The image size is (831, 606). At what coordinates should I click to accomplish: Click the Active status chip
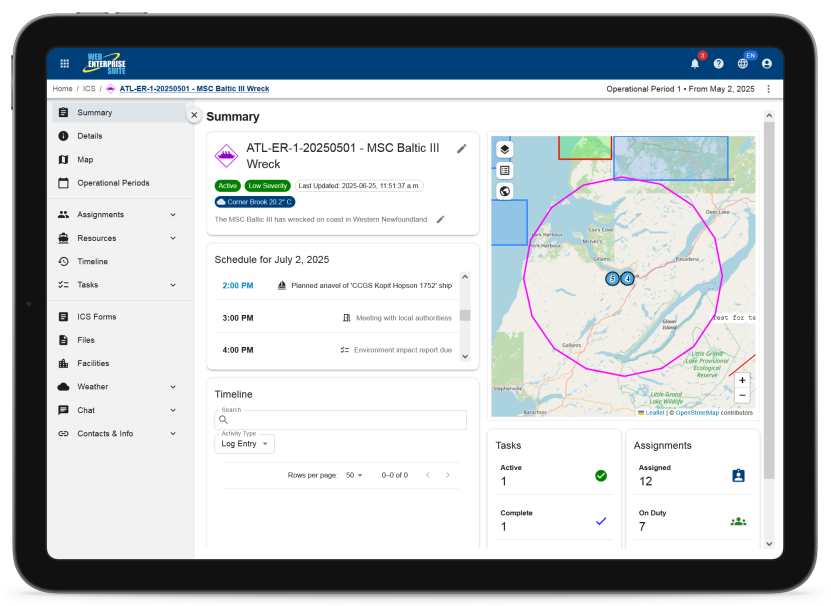tap(228, 186)
